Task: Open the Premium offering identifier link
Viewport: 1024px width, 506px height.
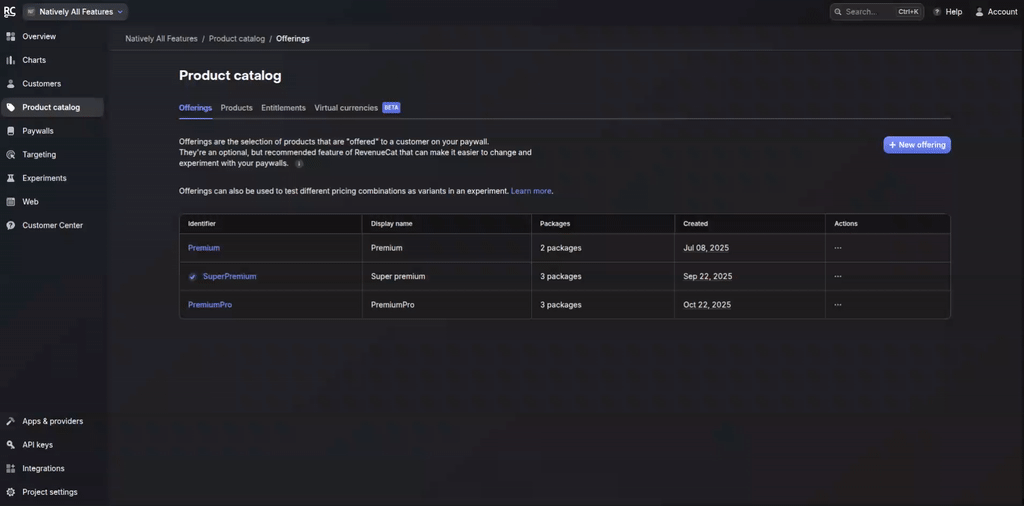Action: tap(204, 248)
